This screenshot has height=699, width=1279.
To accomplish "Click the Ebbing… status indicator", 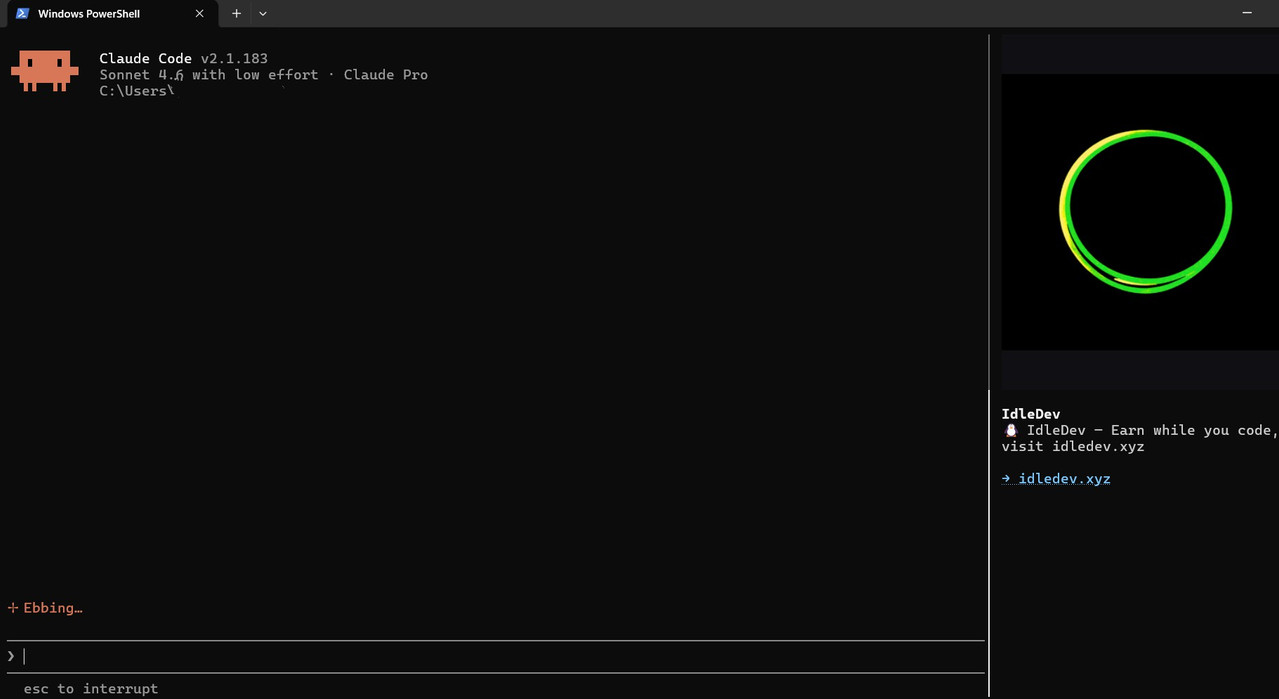I will [45, 608].
